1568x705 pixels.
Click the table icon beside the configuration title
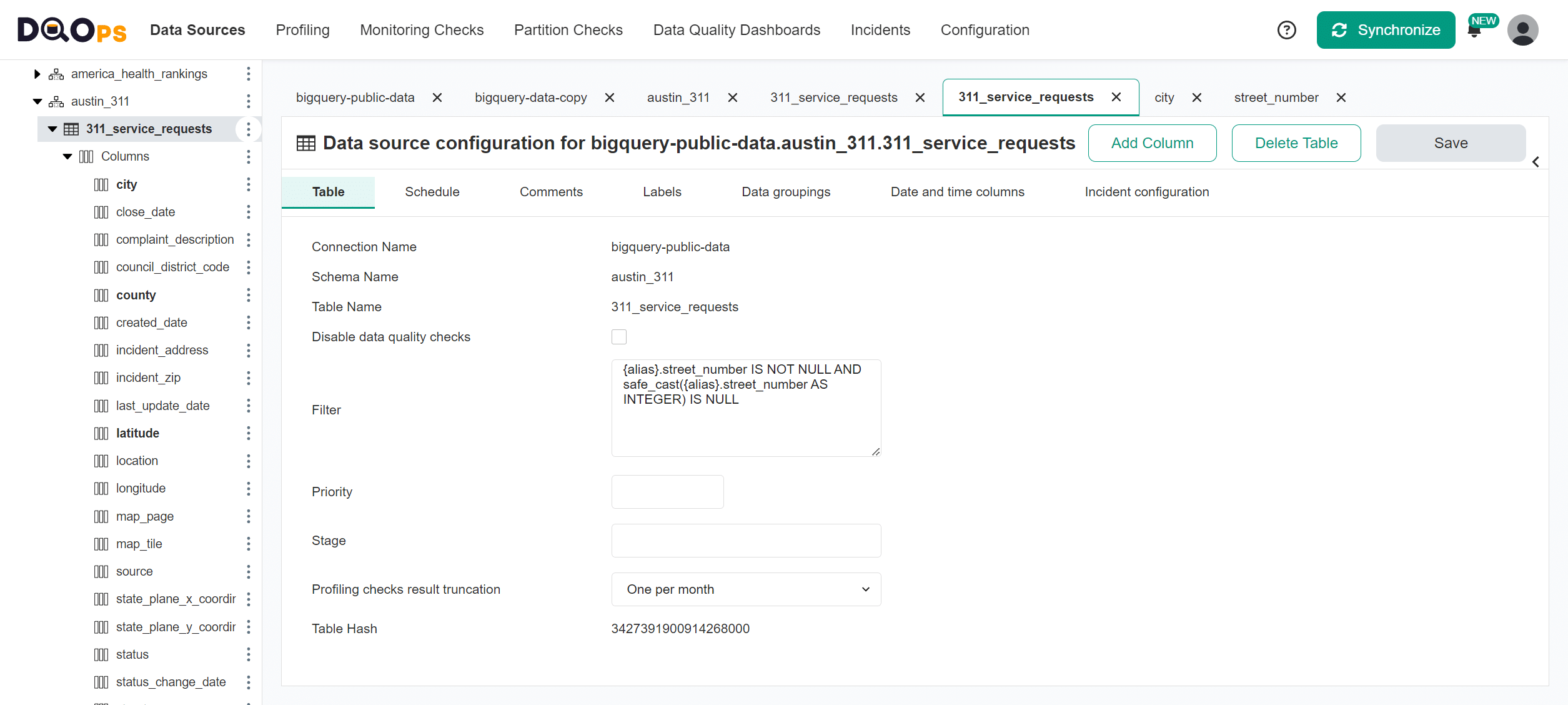[x=305, y=142]
